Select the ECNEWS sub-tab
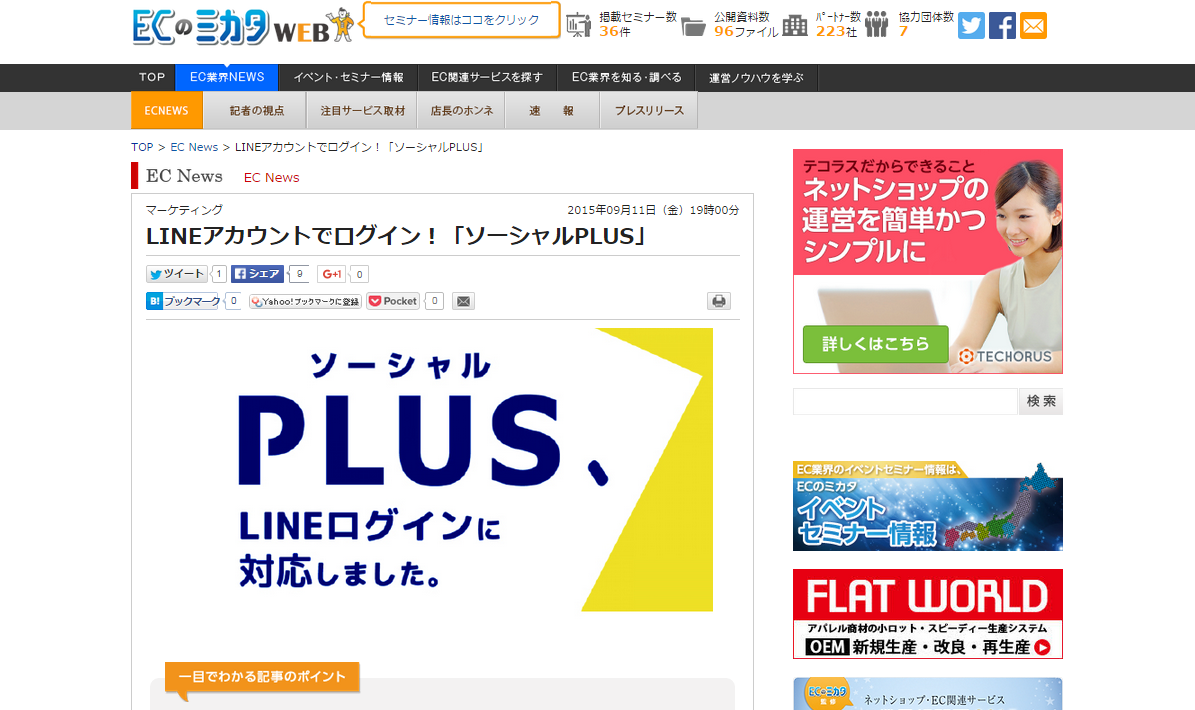This screenshot has width=1195, height=710. (167, 110)
